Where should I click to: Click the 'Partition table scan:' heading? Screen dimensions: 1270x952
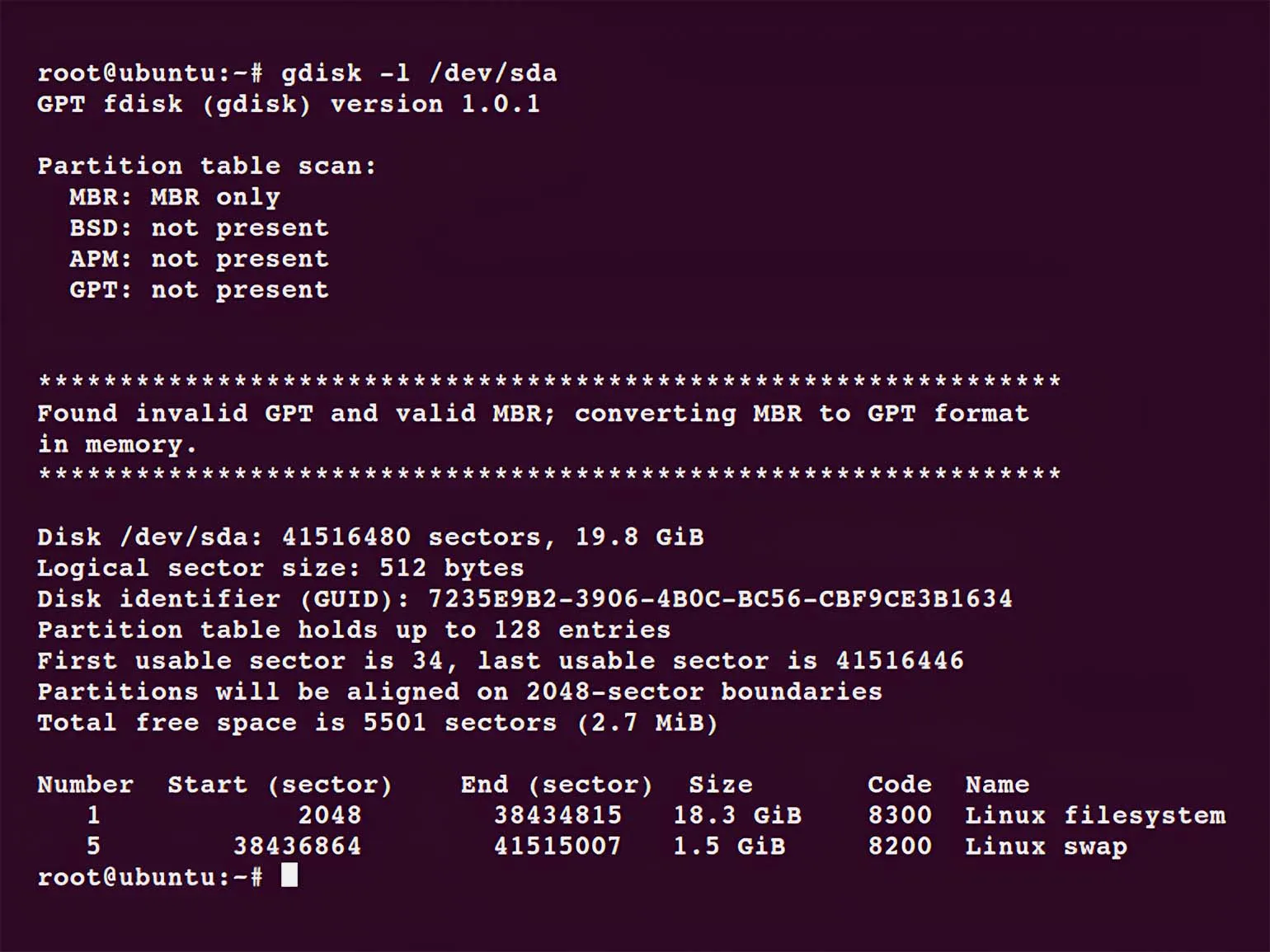[206, 166]
